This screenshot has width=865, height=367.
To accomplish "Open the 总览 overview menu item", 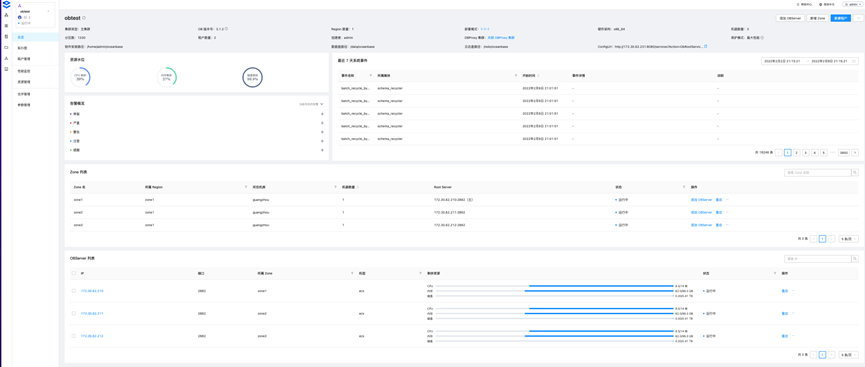I will click(x=35, y=37).
